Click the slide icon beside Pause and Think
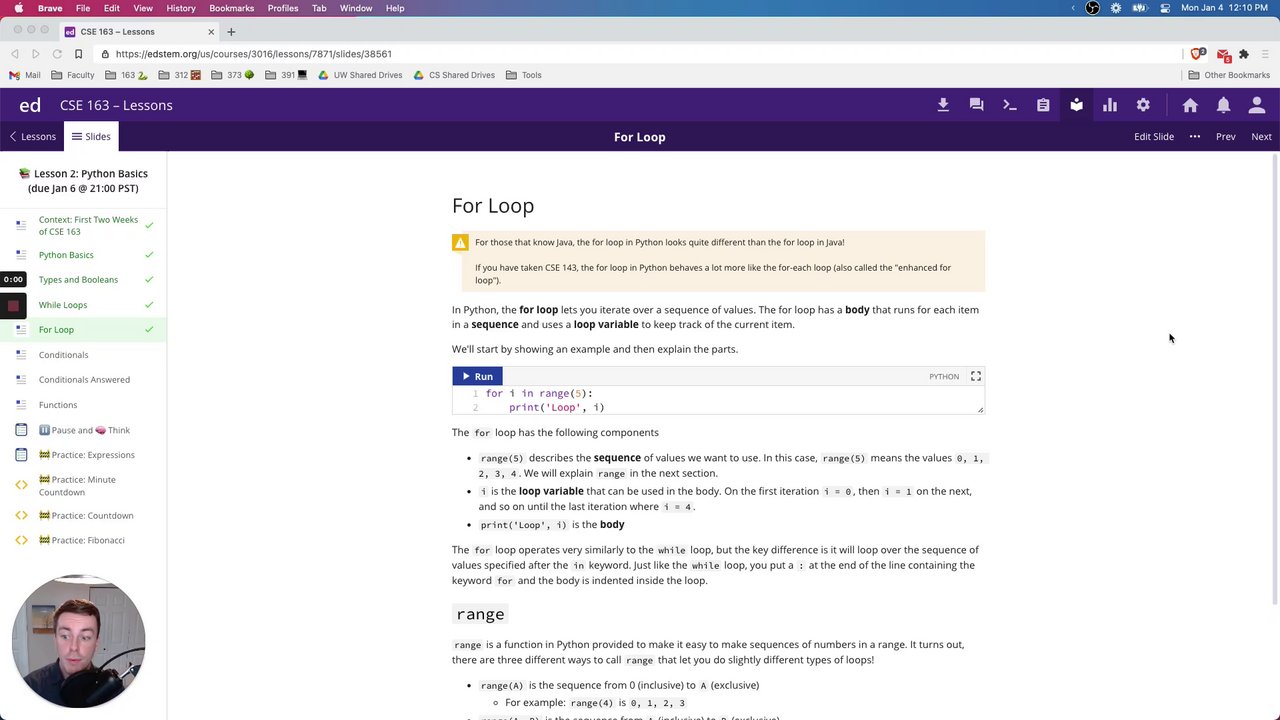1280x720 pixels. (x=21, y=430)
